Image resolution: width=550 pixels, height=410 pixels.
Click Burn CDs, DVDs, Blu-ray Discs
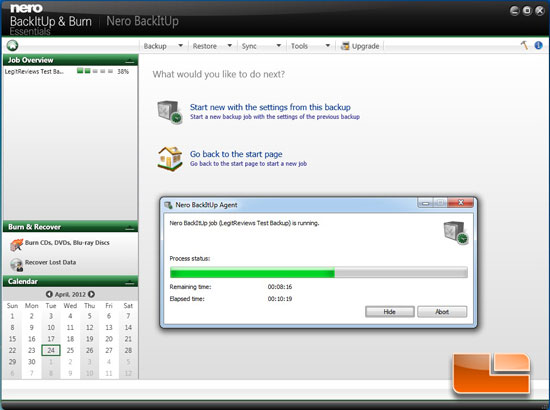pos(67,243)
